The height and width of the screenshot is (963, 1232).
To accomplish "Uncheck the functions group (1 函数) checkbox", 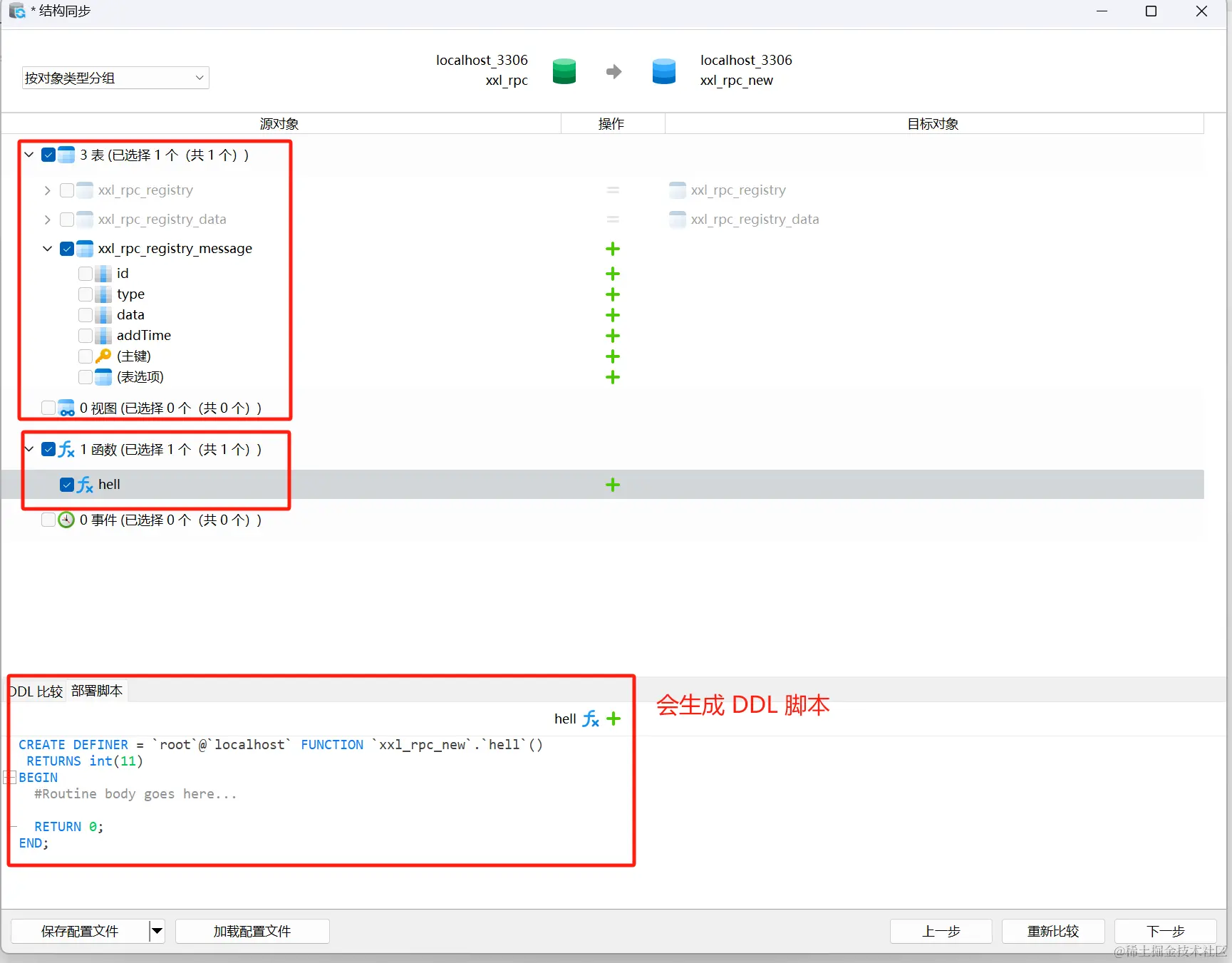I will click(48, 449).
